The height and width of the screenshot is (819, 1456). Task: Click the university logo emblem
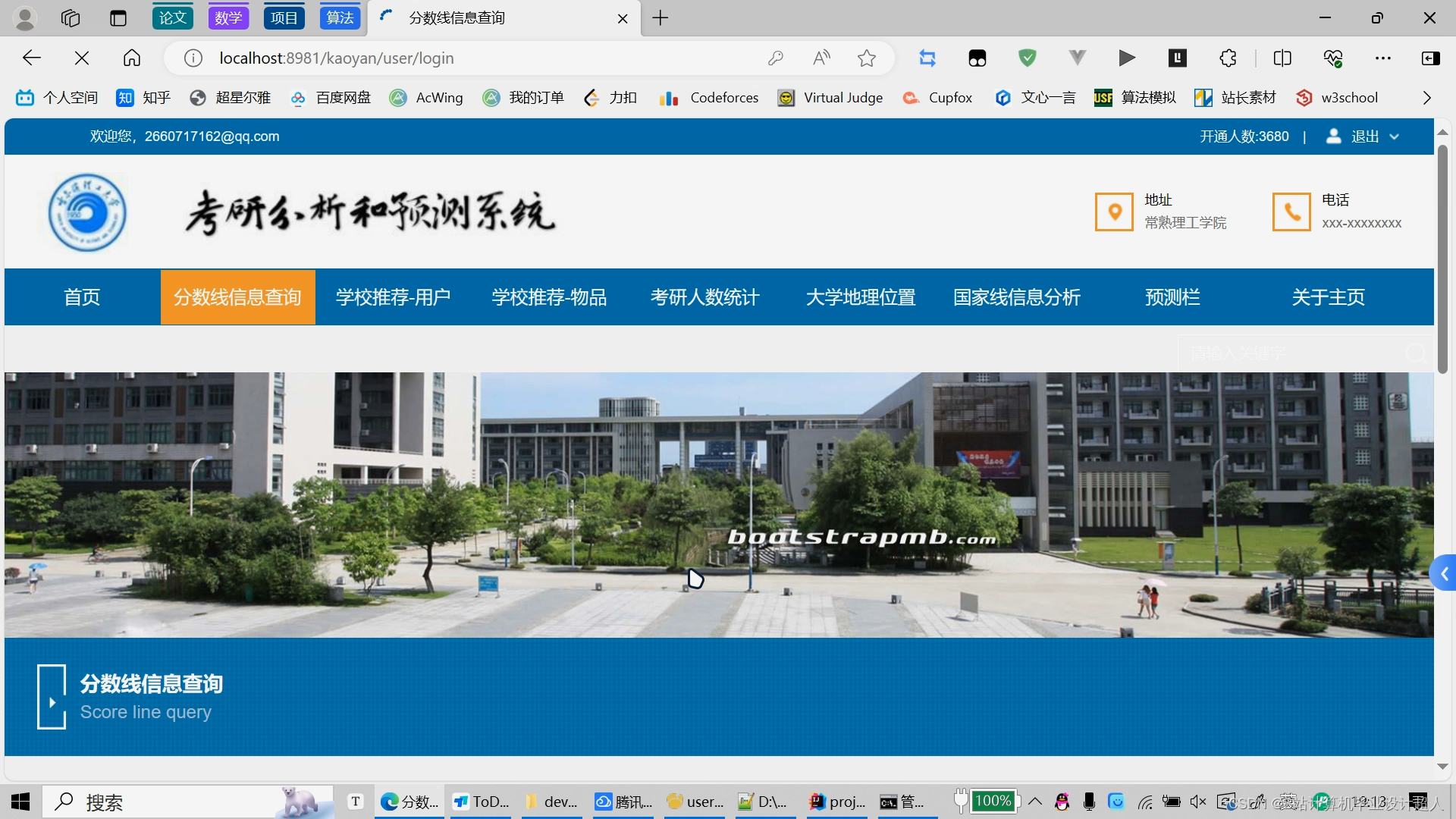pos(87,212)
